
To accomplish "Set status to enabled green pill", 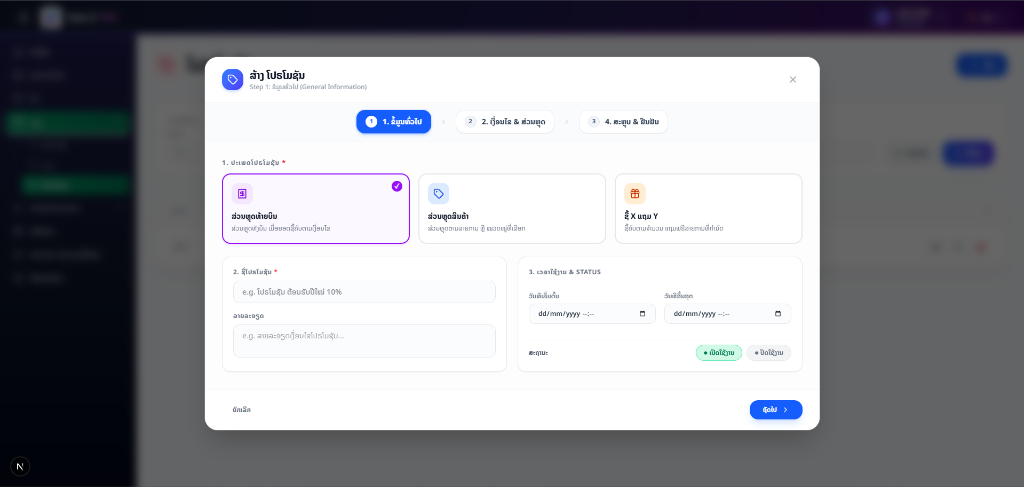I will point(718,353).
